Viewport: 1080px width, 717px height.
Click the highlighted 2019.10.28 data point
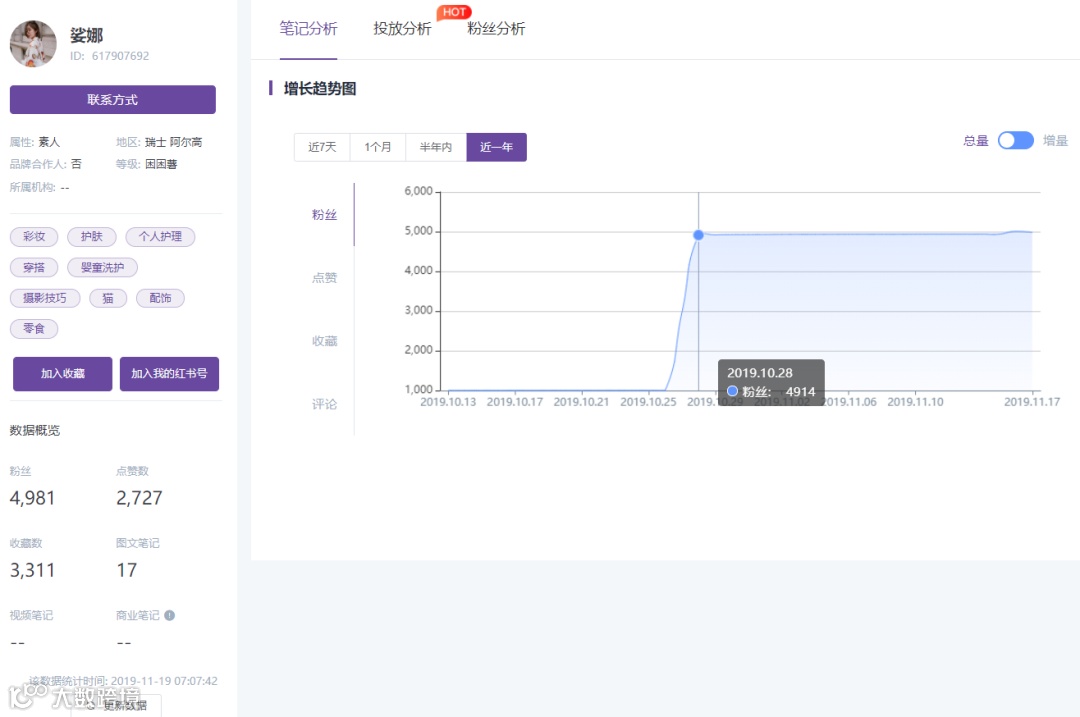(698, 235)
